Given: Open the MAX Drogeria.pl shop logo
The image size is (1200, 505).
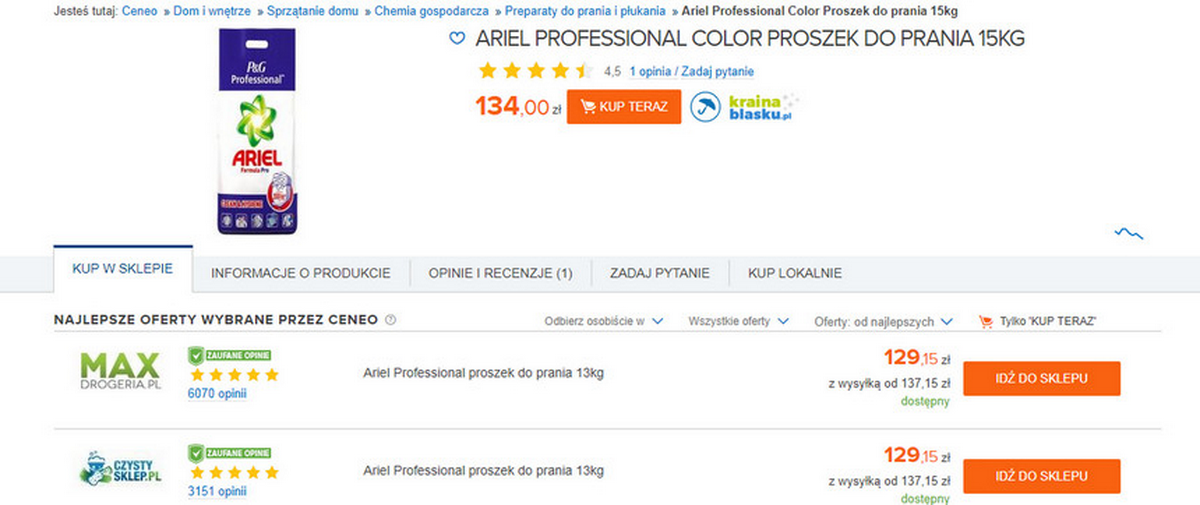Looking at the screenshot, I should 120,373.
